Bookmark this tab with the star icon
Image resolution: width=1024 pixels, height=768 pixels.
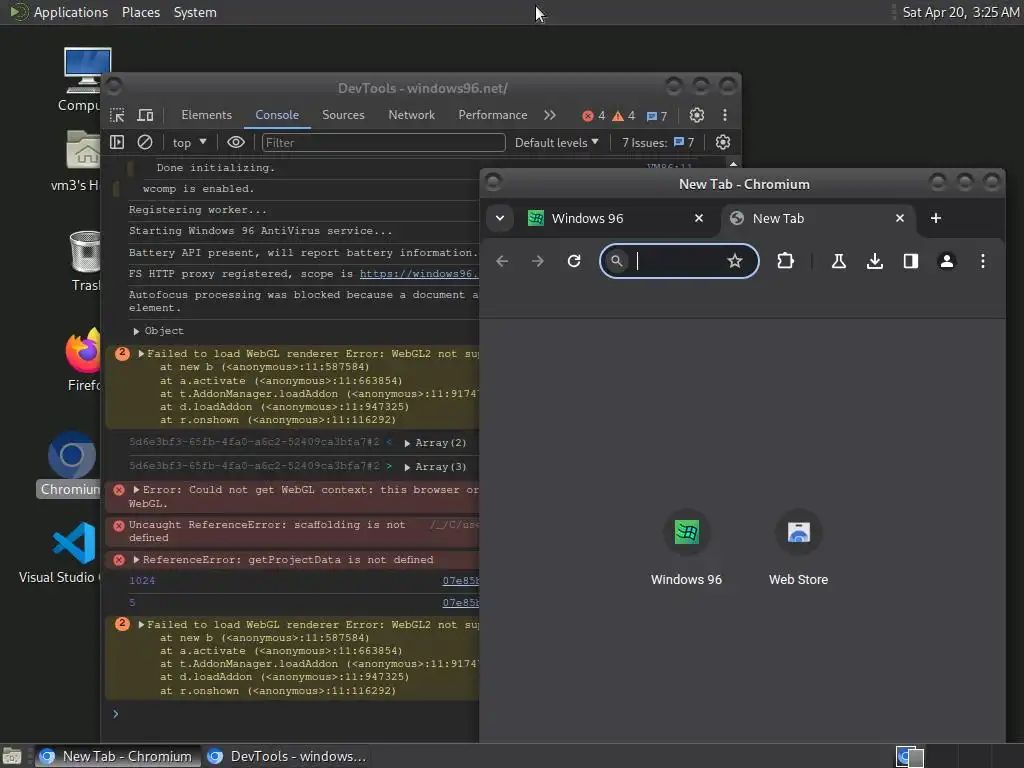[x=735, y=261]
